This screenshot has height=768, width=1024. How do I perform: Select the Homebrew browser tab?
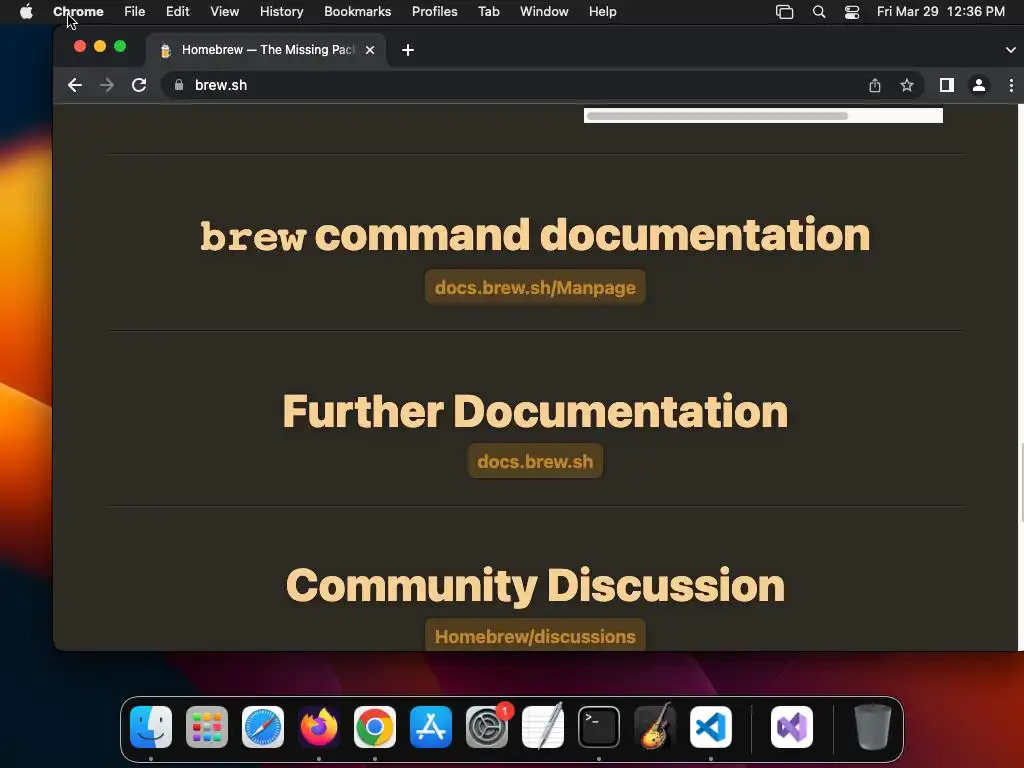point(266,50)
